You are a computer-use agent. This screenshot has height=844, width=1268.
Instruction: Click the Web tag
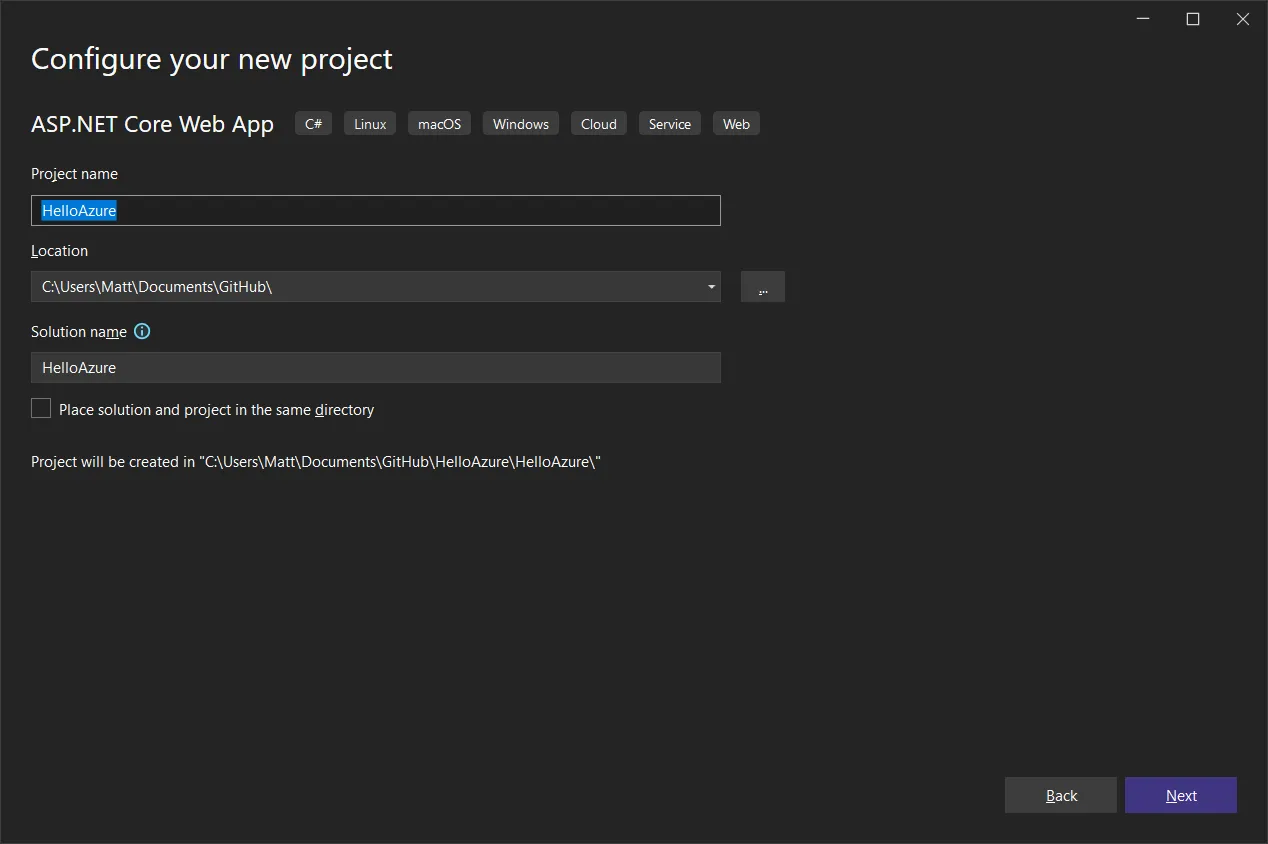click(736, 123)
